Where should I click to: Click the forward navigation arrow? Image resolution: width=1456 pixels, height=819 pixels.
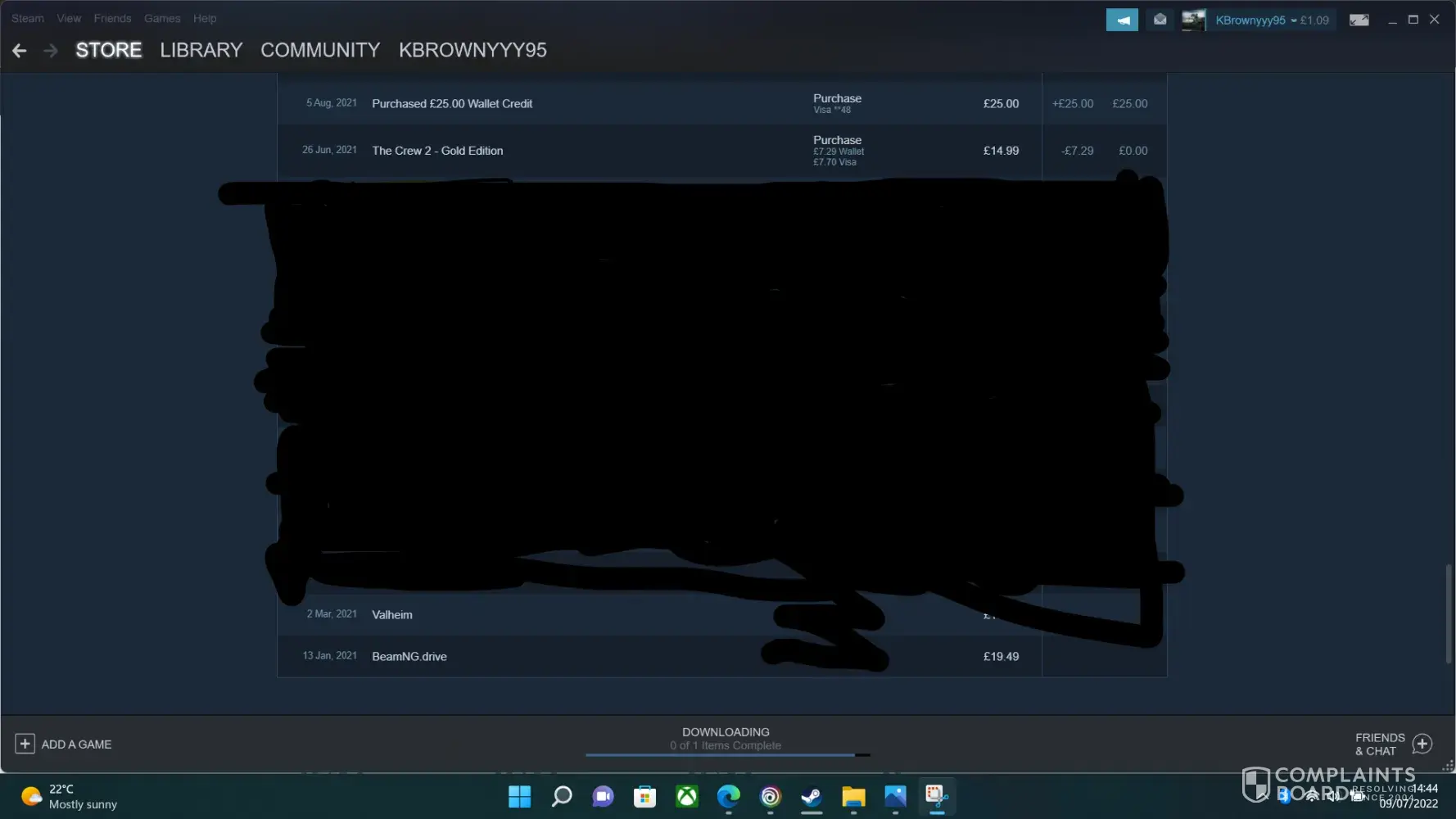[x=51, y=51]
